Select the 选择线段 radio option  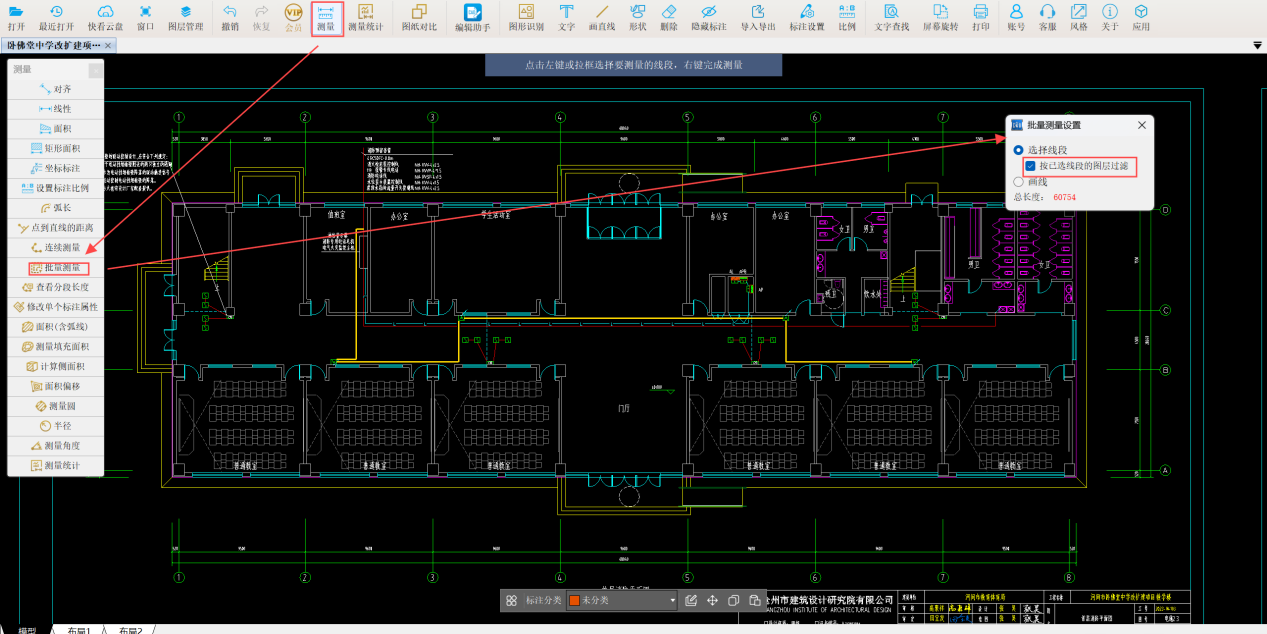pos(1019,150)
